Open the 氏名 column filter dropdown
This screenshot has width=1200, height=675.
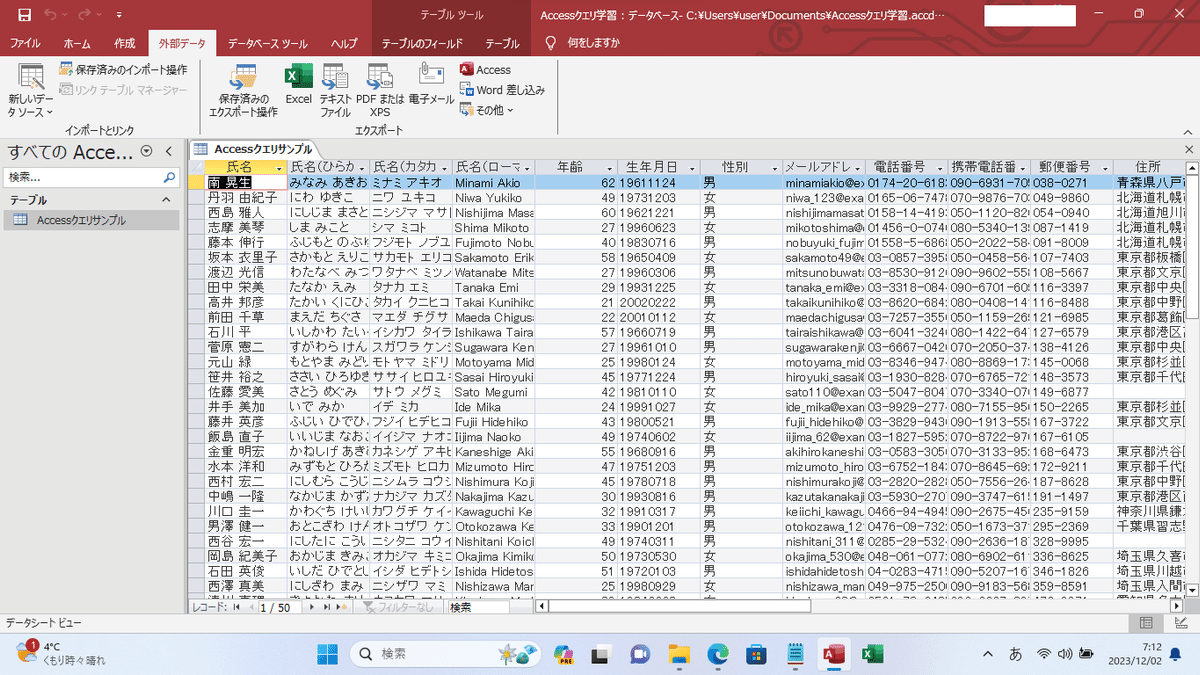tap(279, 167)
